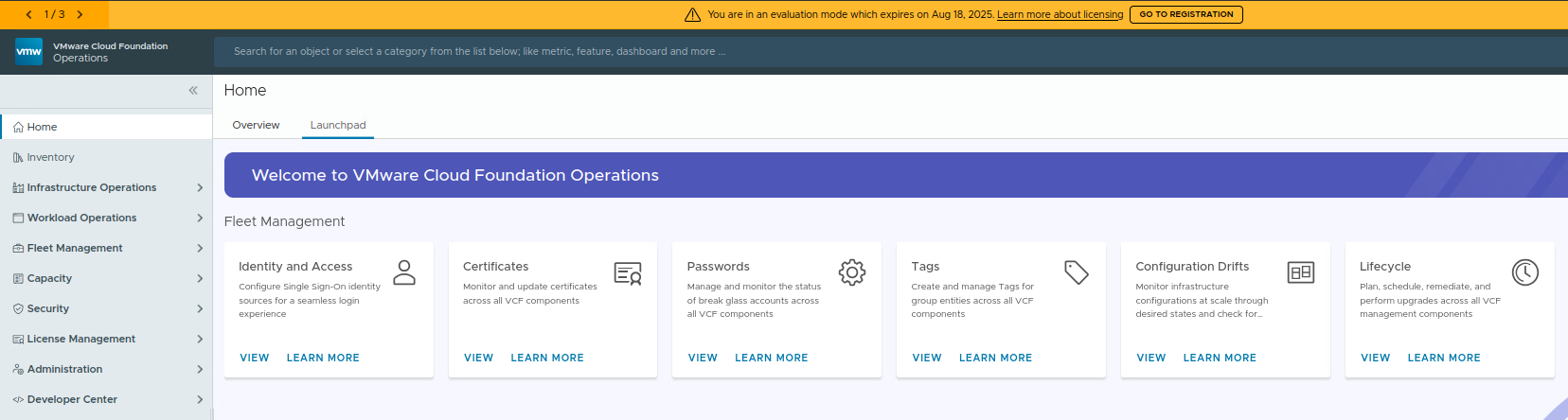
Task: Collapse the sidebar with double chevron
Action: [x=193, y=91]
